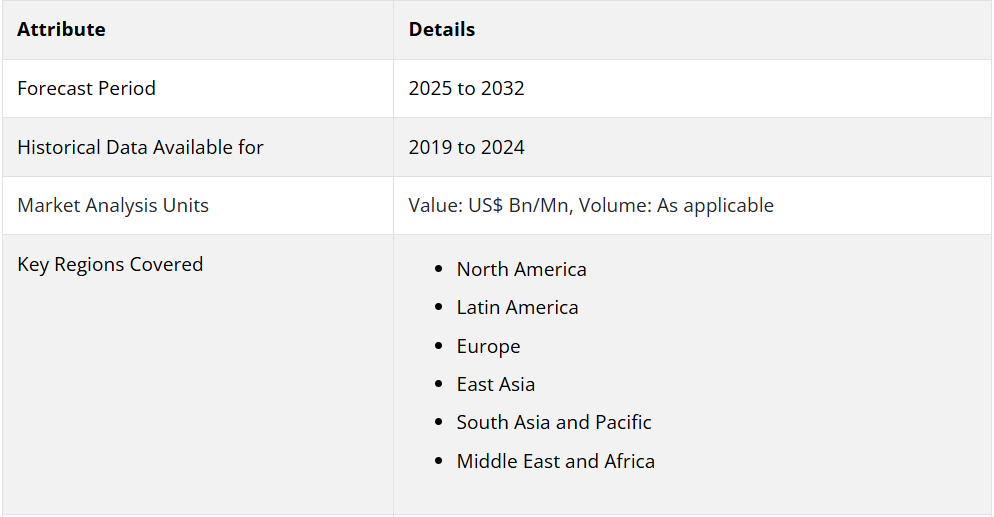Click the bullet beside North America
This screenshot has width=994, height=517.
[438, 269]
